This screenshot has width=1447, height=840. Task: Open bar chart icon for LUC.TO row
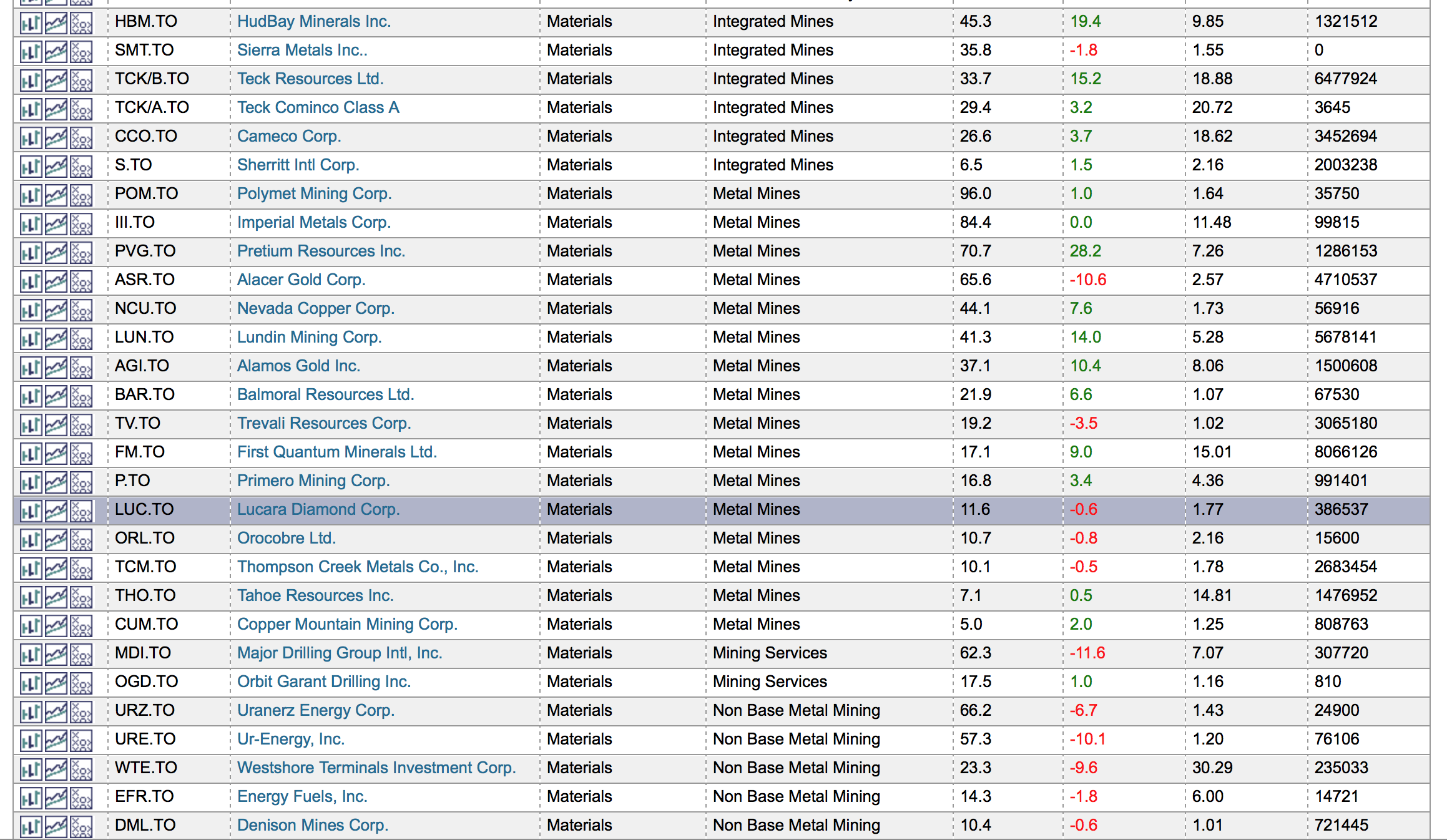[31, 511]
